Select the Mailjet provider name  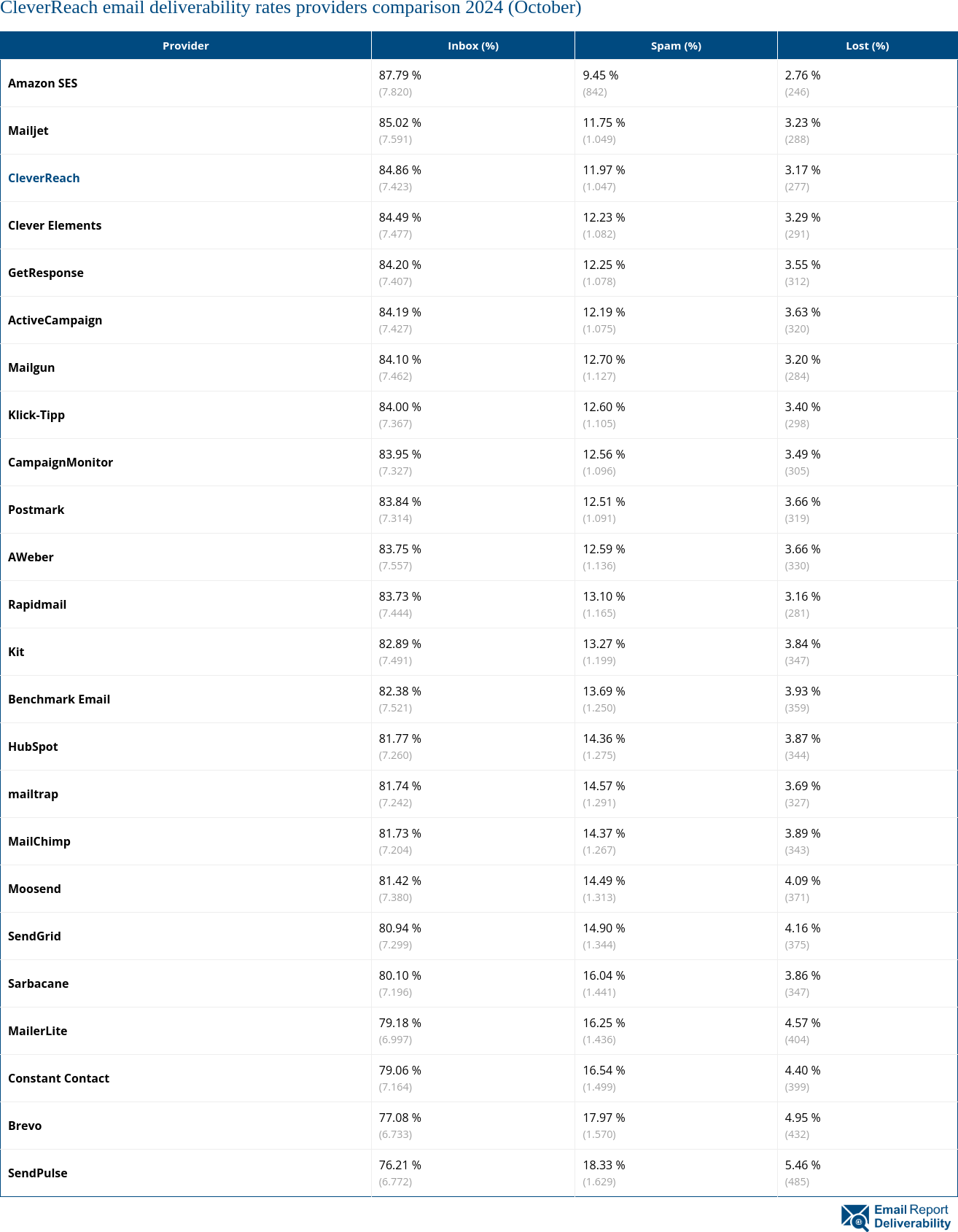click(x=28, y=130)
